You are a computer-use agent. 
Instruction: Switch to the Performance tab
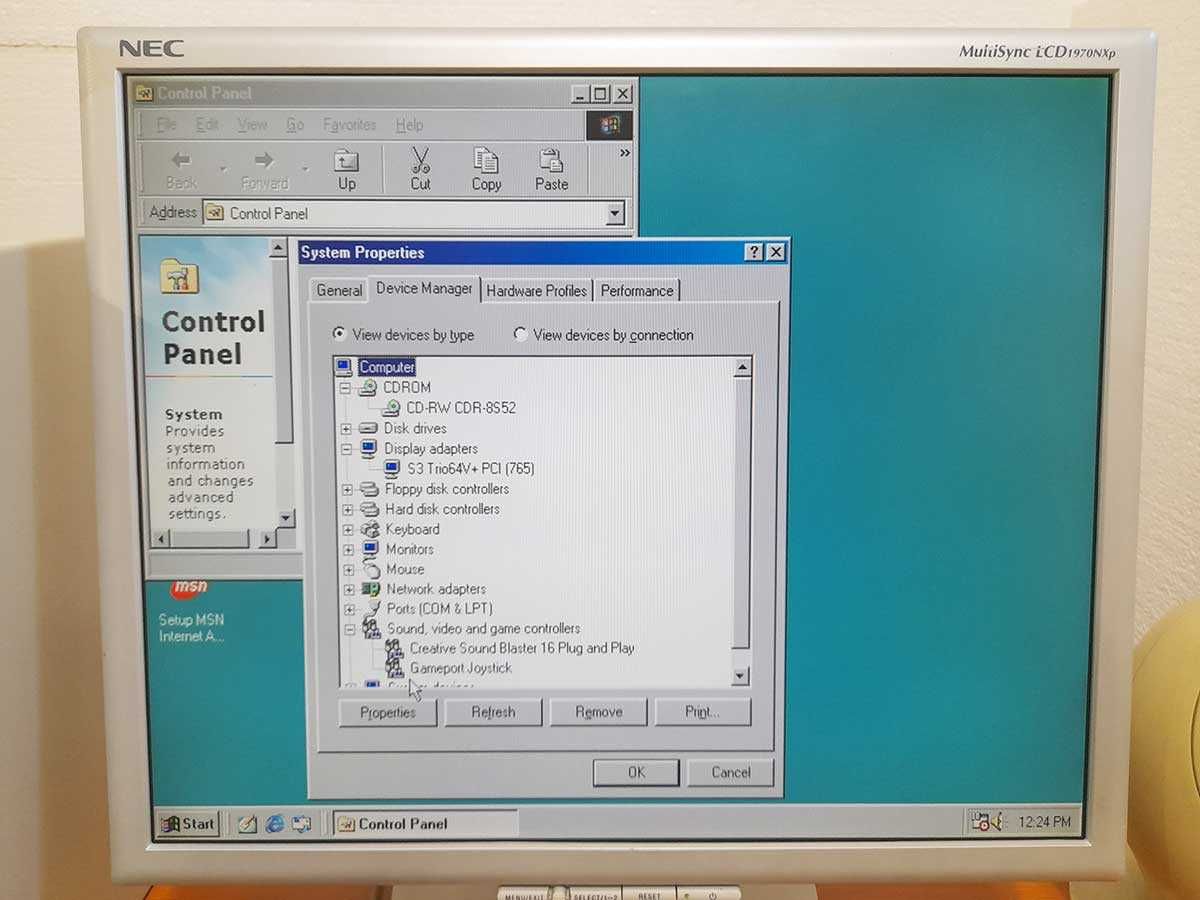pos(637,290)
